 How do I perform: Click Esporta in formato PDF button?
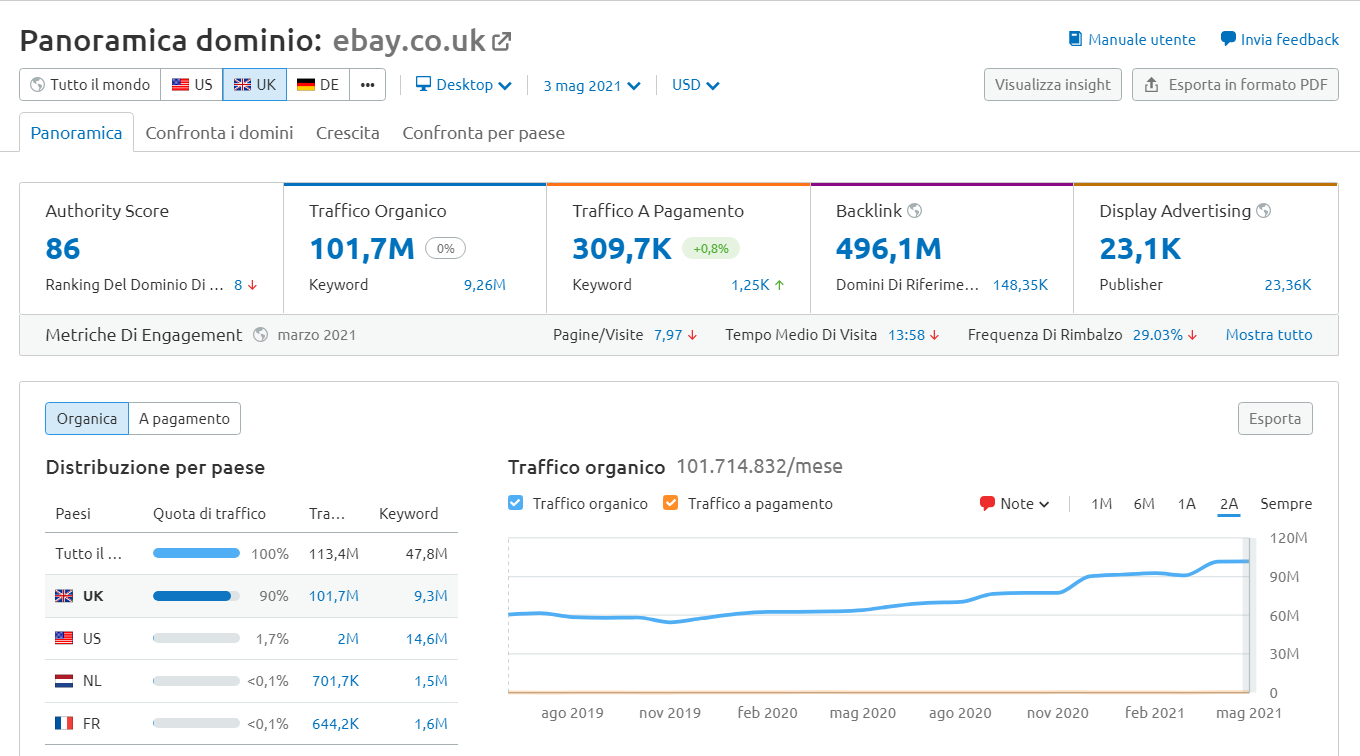tap(1235, 85)
